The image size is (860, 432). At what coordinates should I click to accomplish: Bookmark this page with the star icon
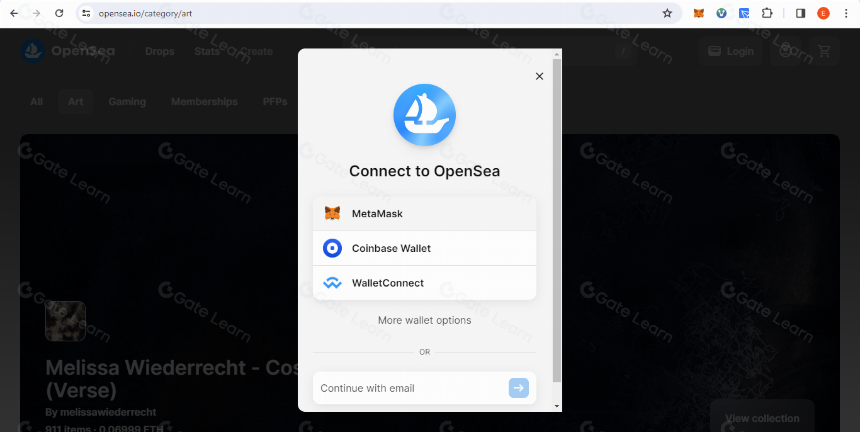point(667,13)
